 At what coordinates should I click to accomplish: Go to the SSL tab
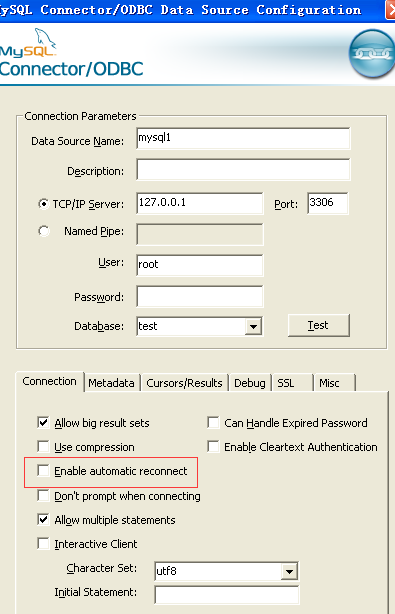point(292,383)
